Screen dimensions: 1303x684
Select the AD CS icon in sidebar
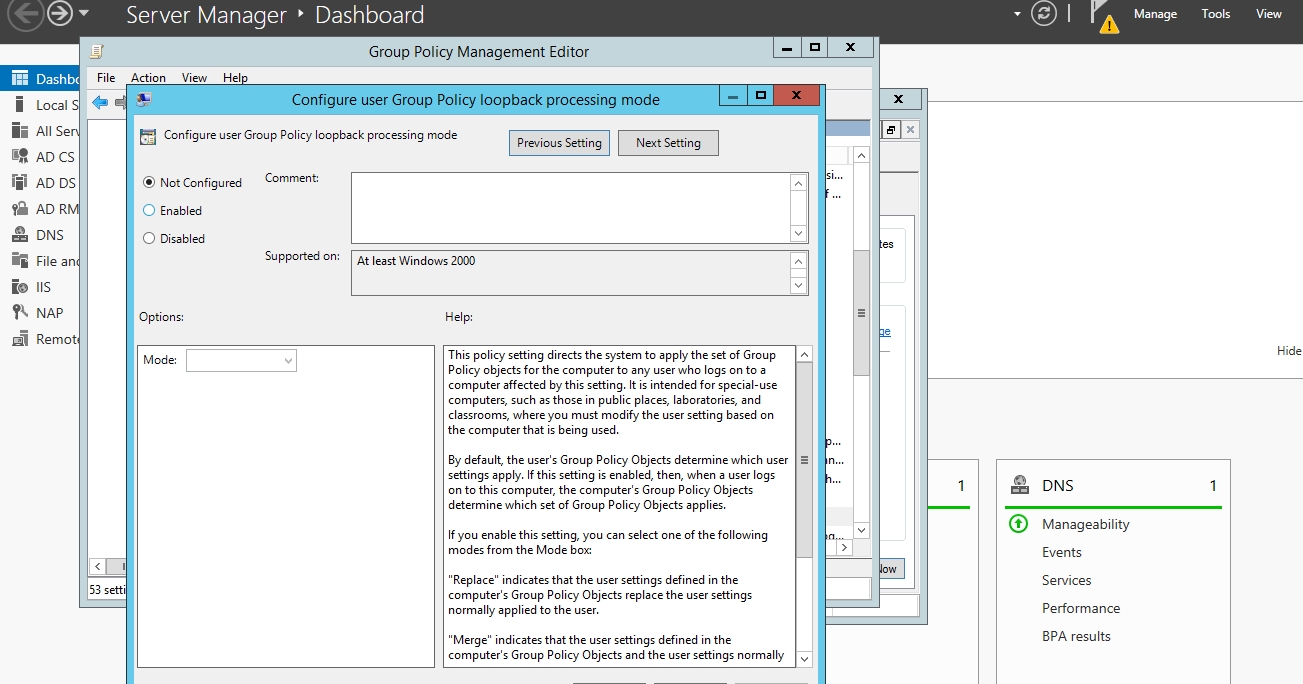pos(19,157)
